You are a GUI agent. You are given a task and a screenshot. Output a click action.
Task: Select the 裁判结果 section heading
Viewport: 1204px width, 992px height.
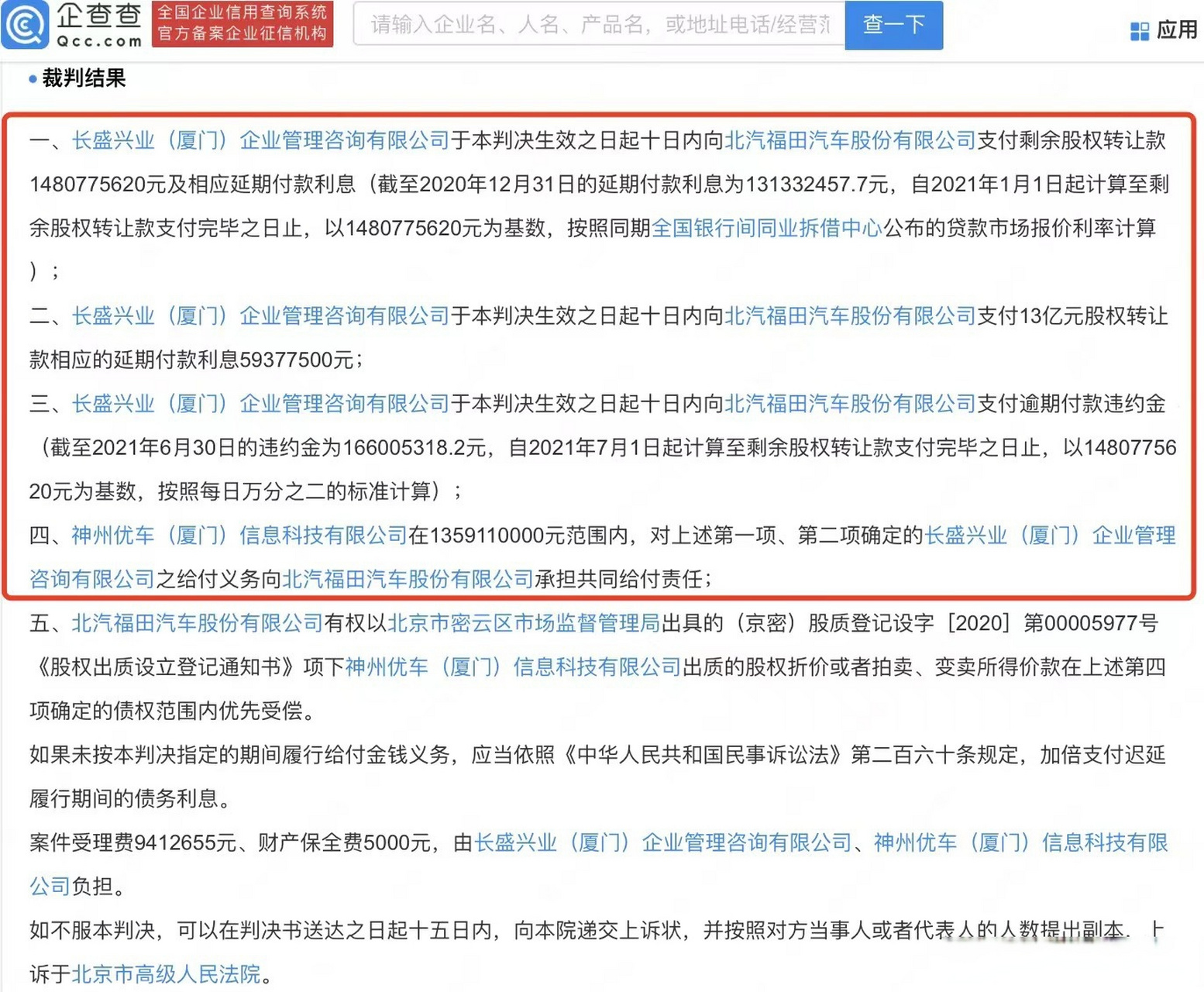(85, 78)
